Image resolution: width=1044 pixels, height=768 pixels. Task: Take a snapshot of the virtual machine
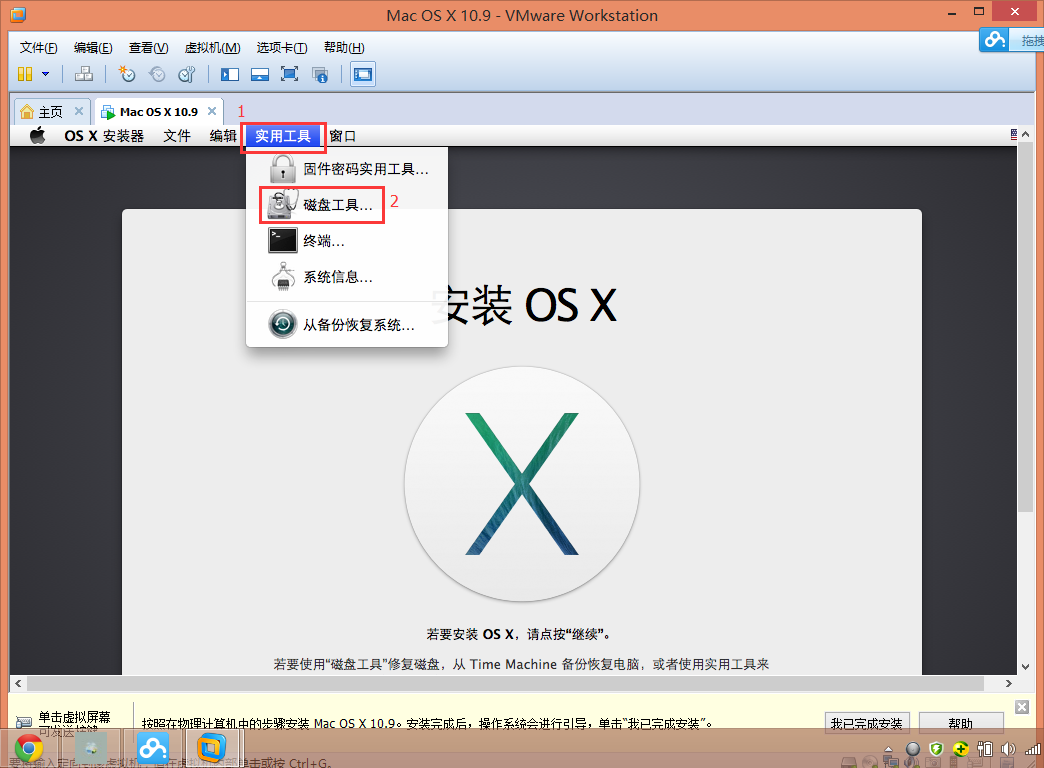127,74
